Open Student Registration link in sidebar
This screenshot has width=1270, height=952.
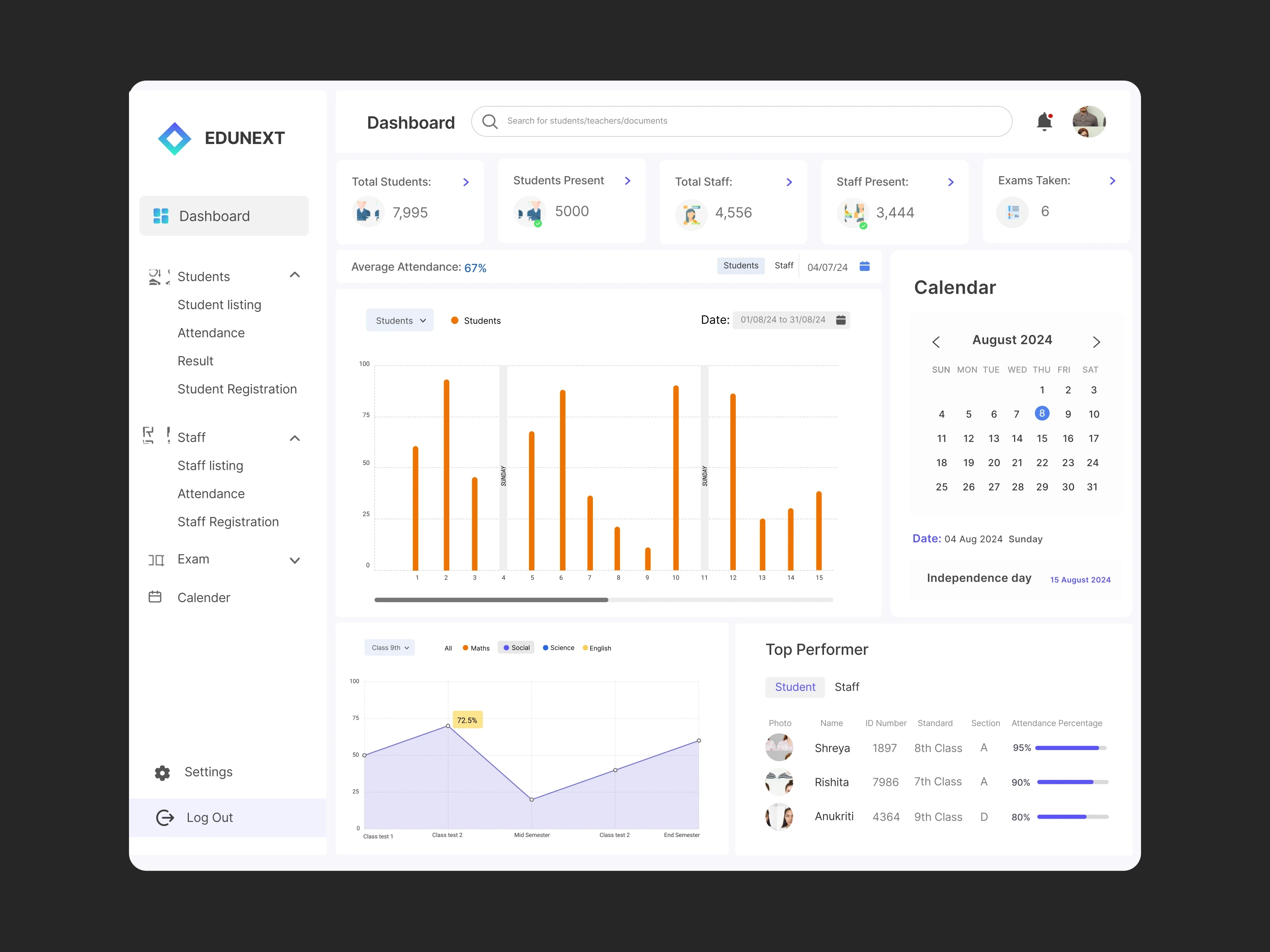[237, 389]
